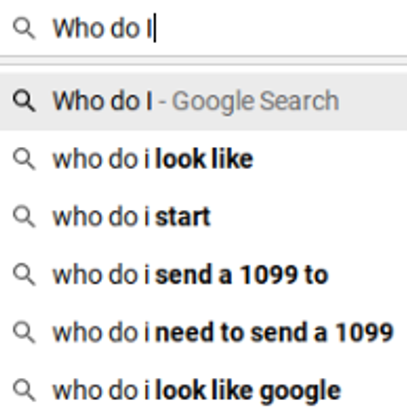Choose suggestion 'who do i look like'
The height and width of the screenshot is (420, 407).
click(203, 159)
